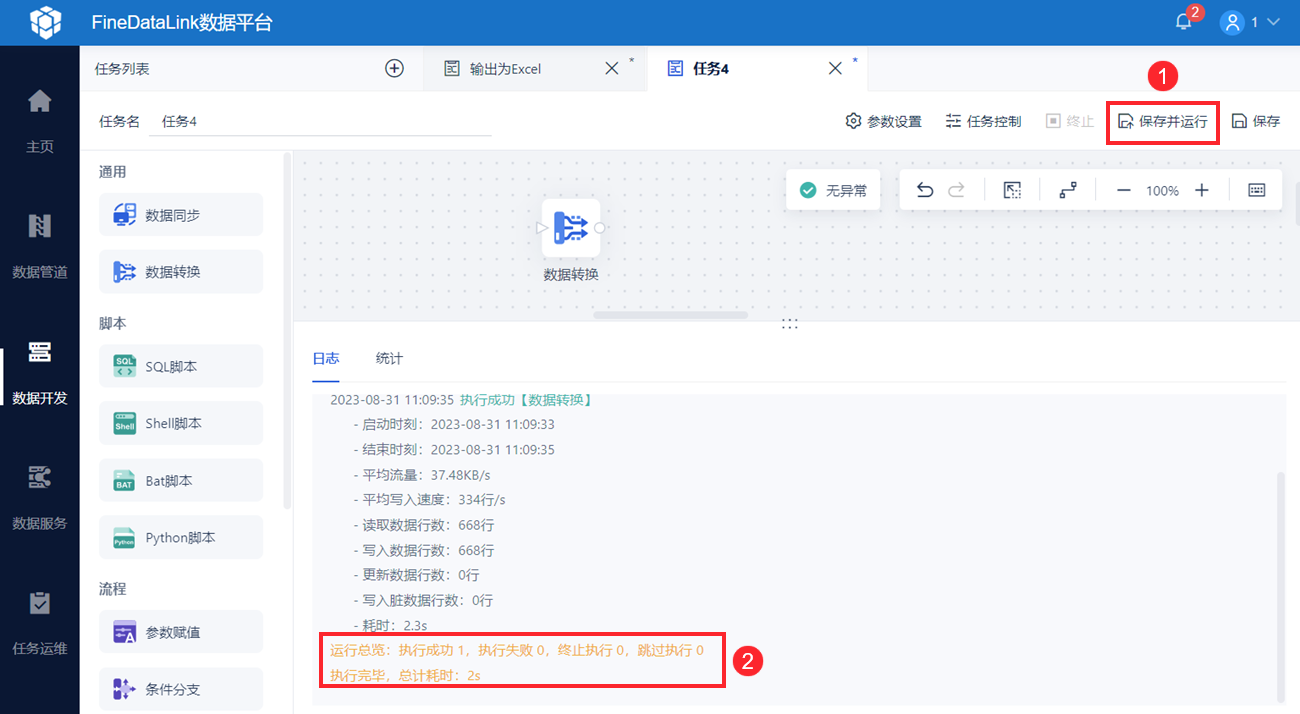The height and width of the screenshot is (714, 1300).
Task: Click the 任务列表 tab header
Action: click(122, 69)
